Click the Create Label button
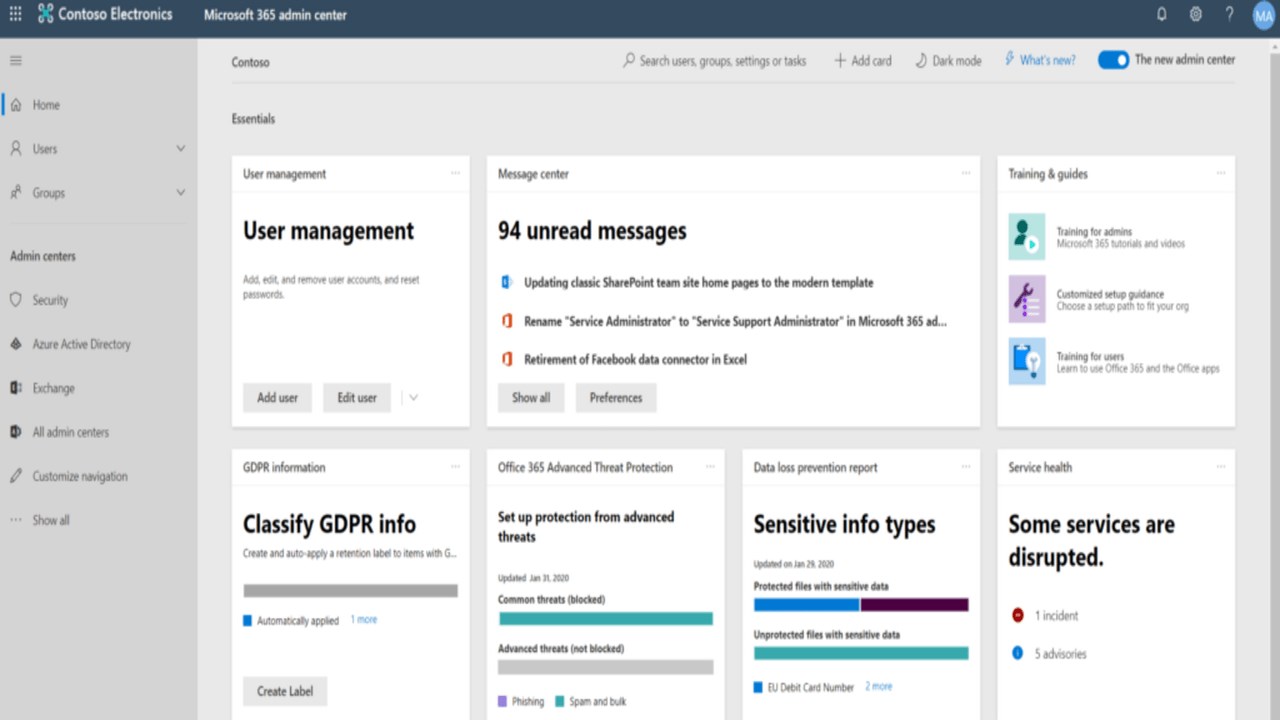1280x720 pixels. pos(285,691)
